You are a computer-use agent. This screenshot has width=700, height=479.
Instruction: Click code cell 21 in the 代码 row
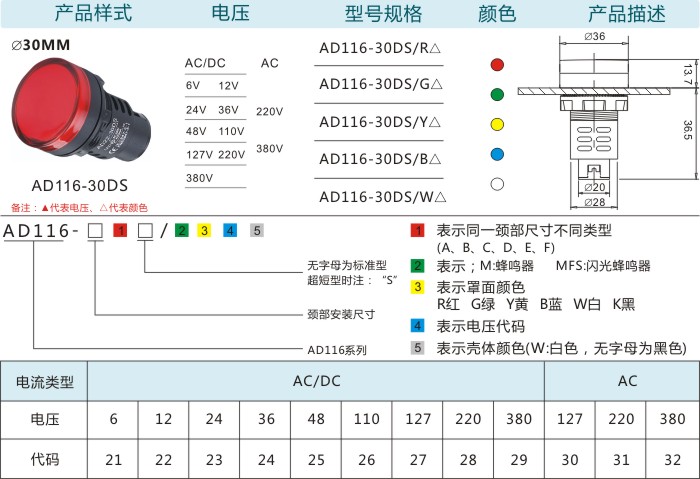click(114, 460)
